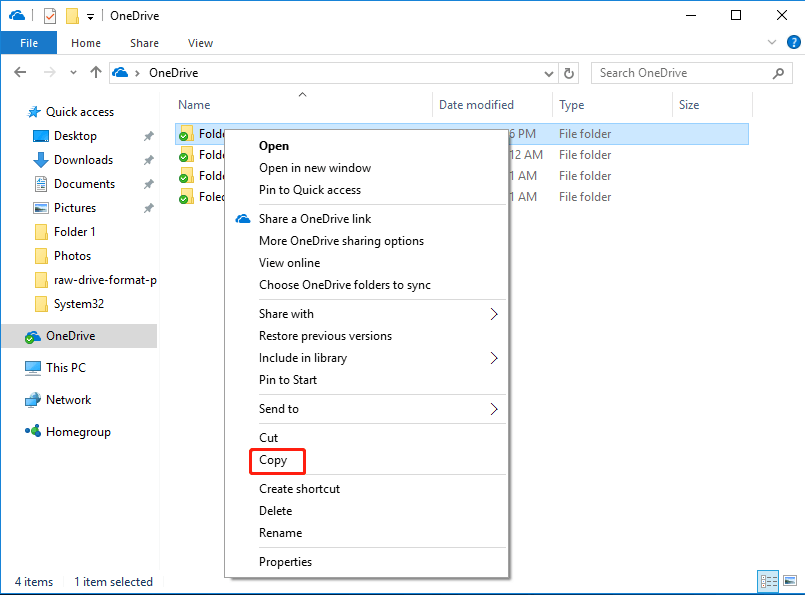The width and height of the screenshot is (805, 595).
Task: Open Downloads in Quick access
Action: click(x=83, y=160)
